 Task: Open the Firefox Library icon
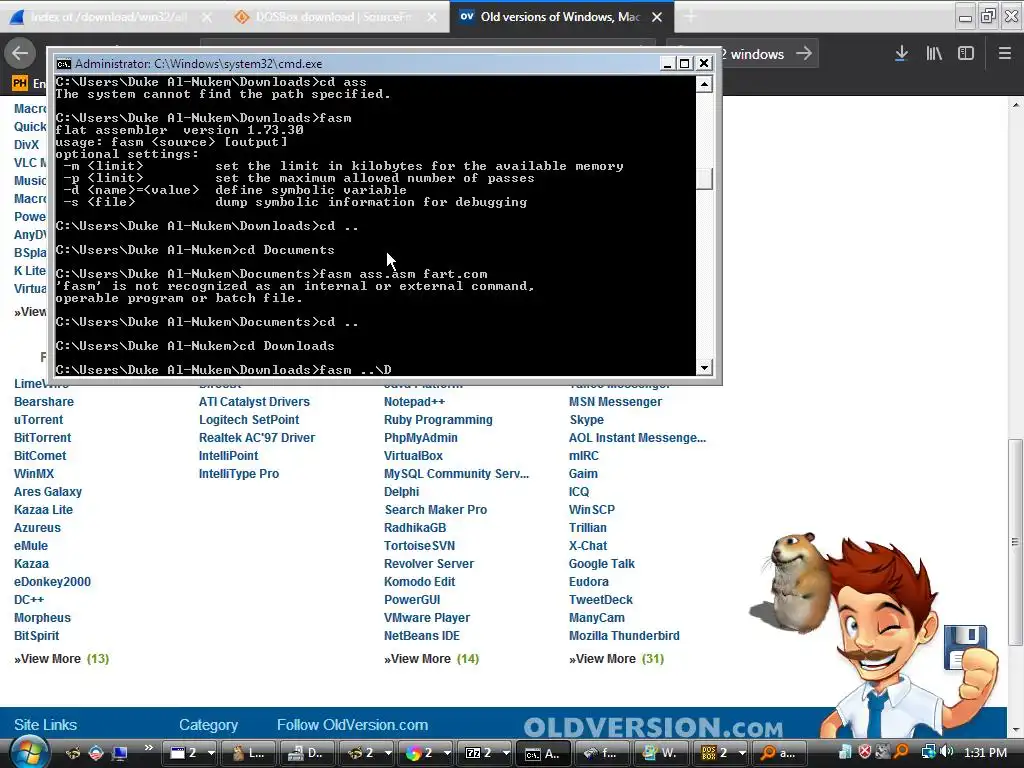(934, 54)
